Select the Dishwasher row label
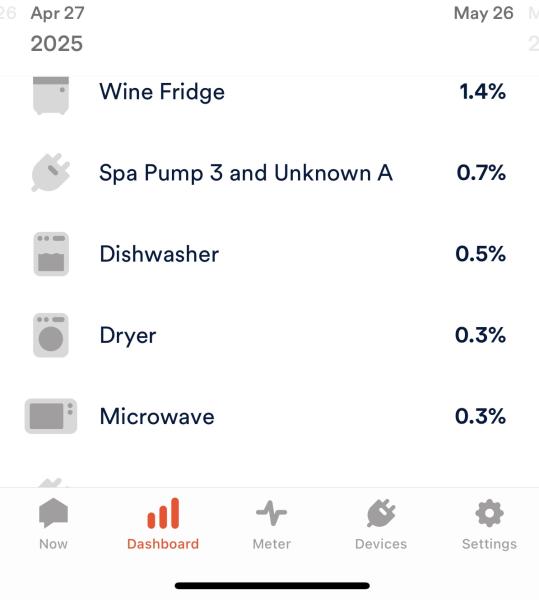539x600 pixels. (159, 254)
